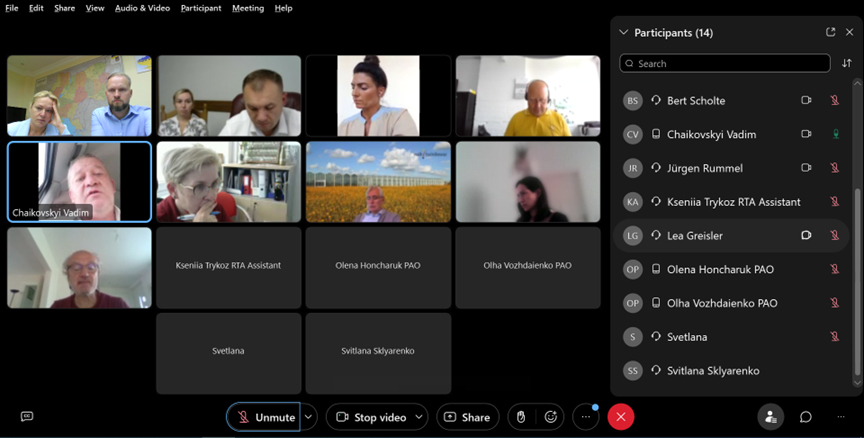Open the Audio & Video menu
The height and width of the screenshot is (438, 864).
[142, 8]
